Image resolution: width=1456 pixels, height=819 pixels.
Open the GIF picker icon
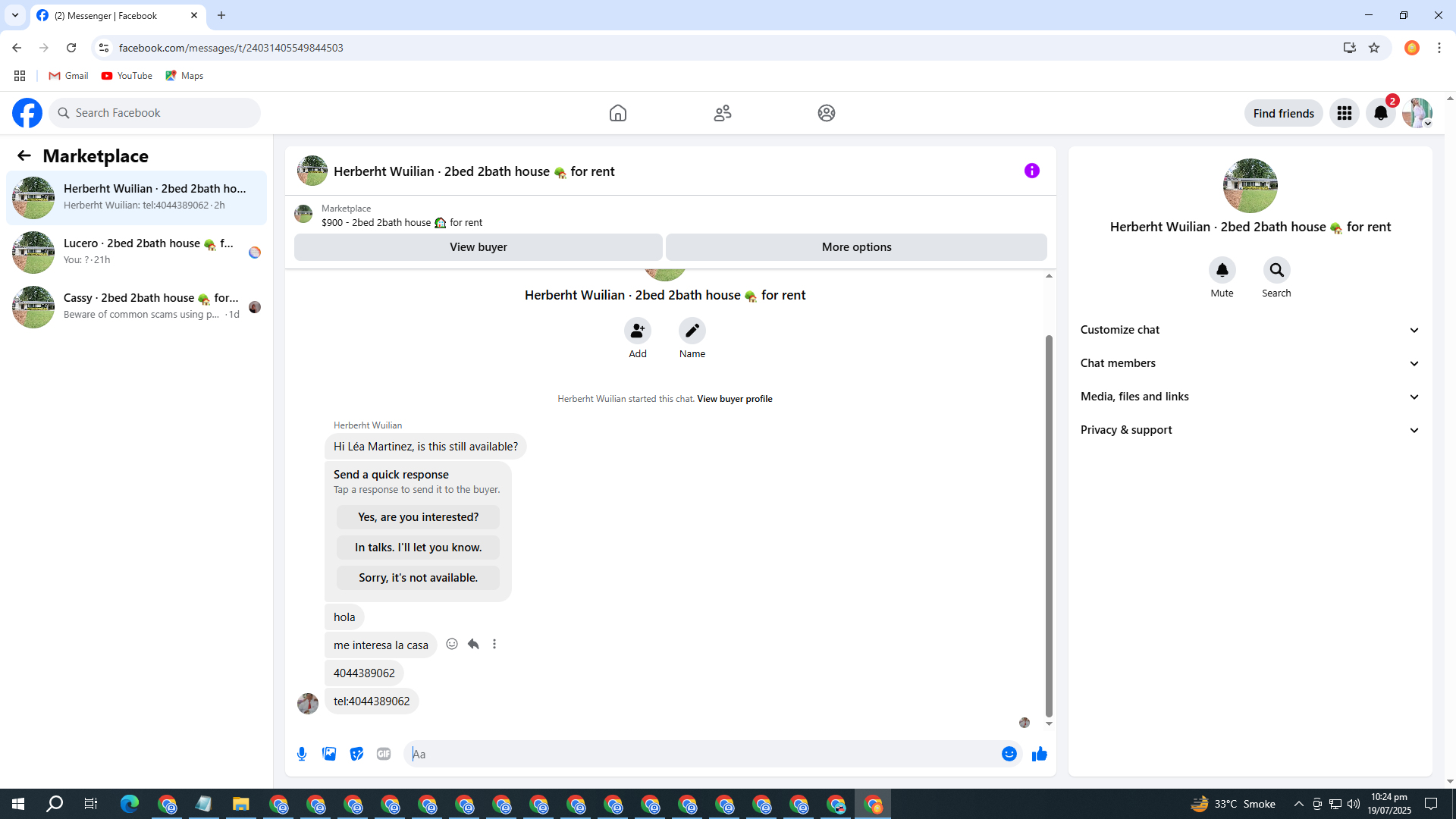pyautogui.click(x=384, y=754)
